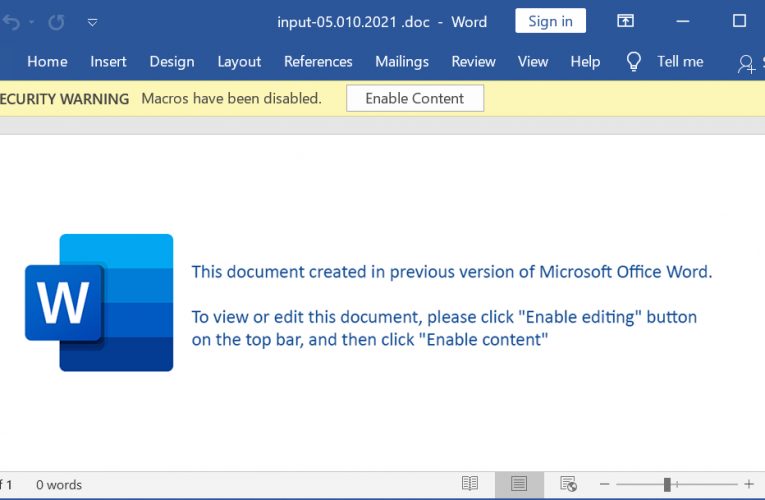The height and width of the screenshot is (500, 765).
Task: Select the Design tab
Action: pyautogui.click(x=172, y=61)
